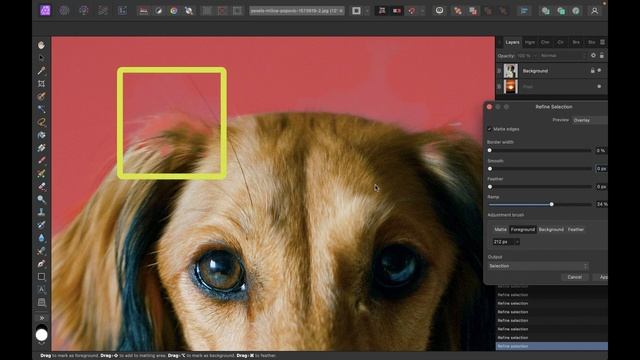The height and width of the screenshot is (360, 640).
Task: Open the Preview Overlay dropdown
Action: click(x=590, y=120)
